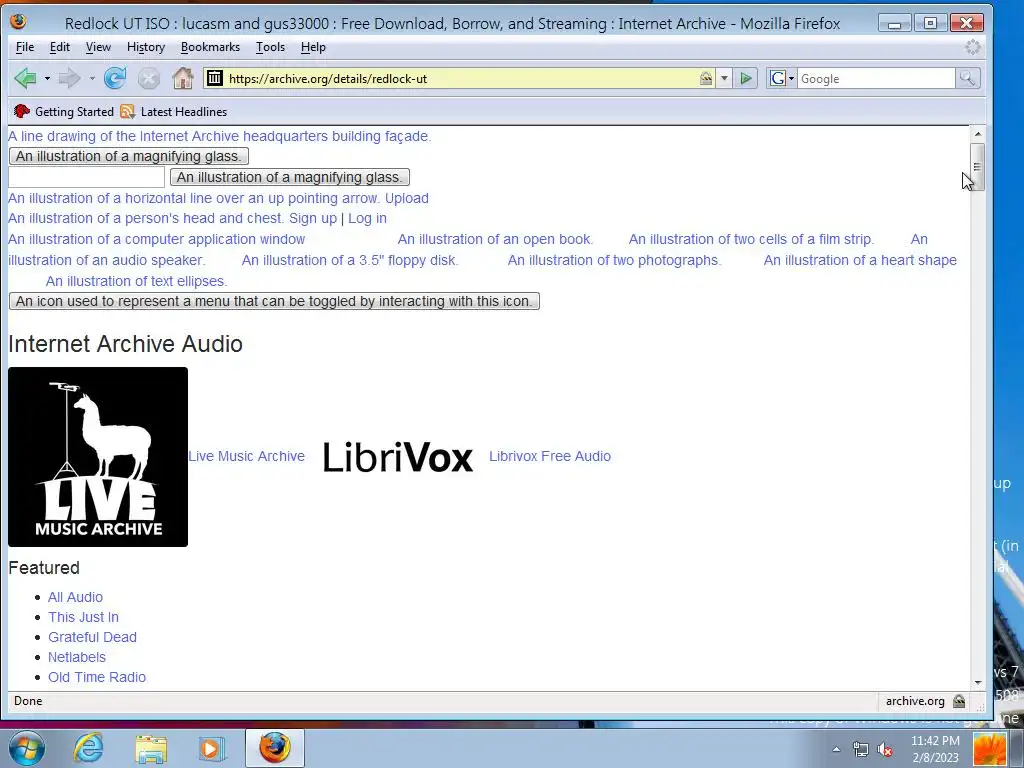Click the Stop loading icon
1024x768 pixels.
click(x=149, y=78)
